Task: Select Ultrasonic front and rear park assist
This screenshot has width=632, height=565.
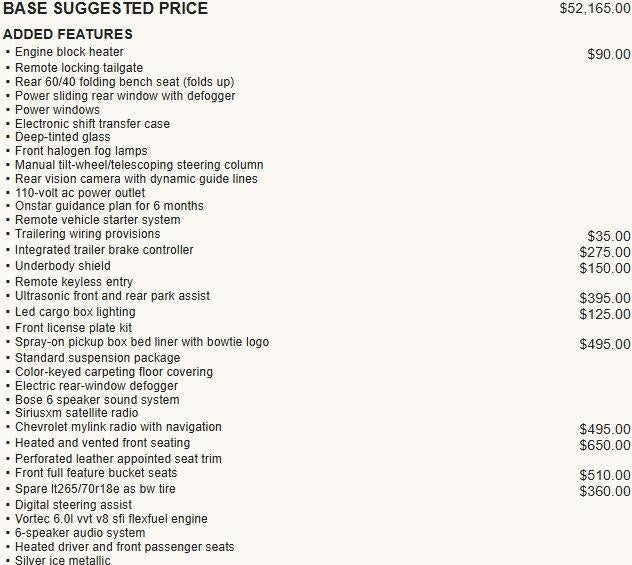Action: tap(112, 296)
